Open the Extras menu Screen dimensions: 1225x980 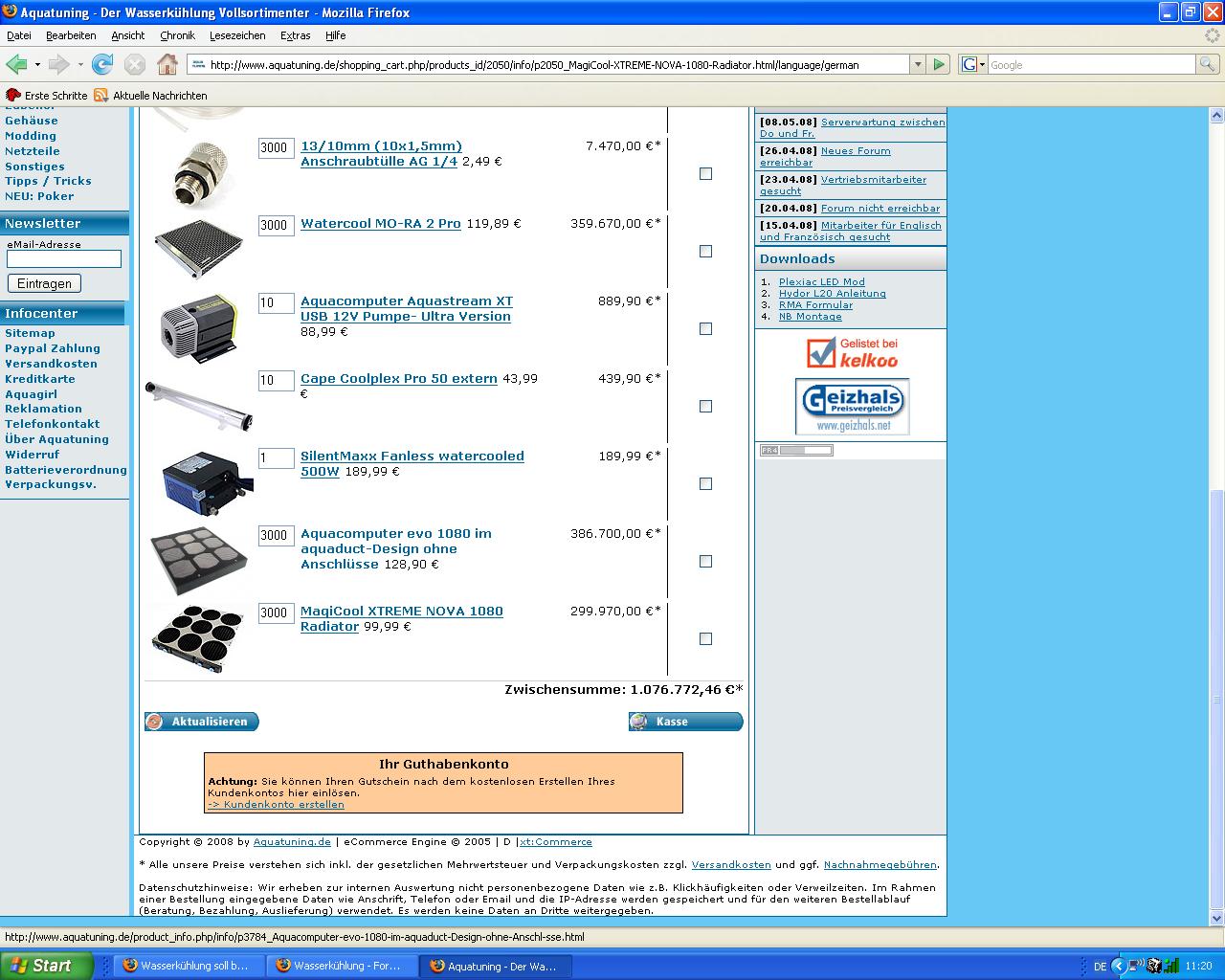tap(295, 35)
